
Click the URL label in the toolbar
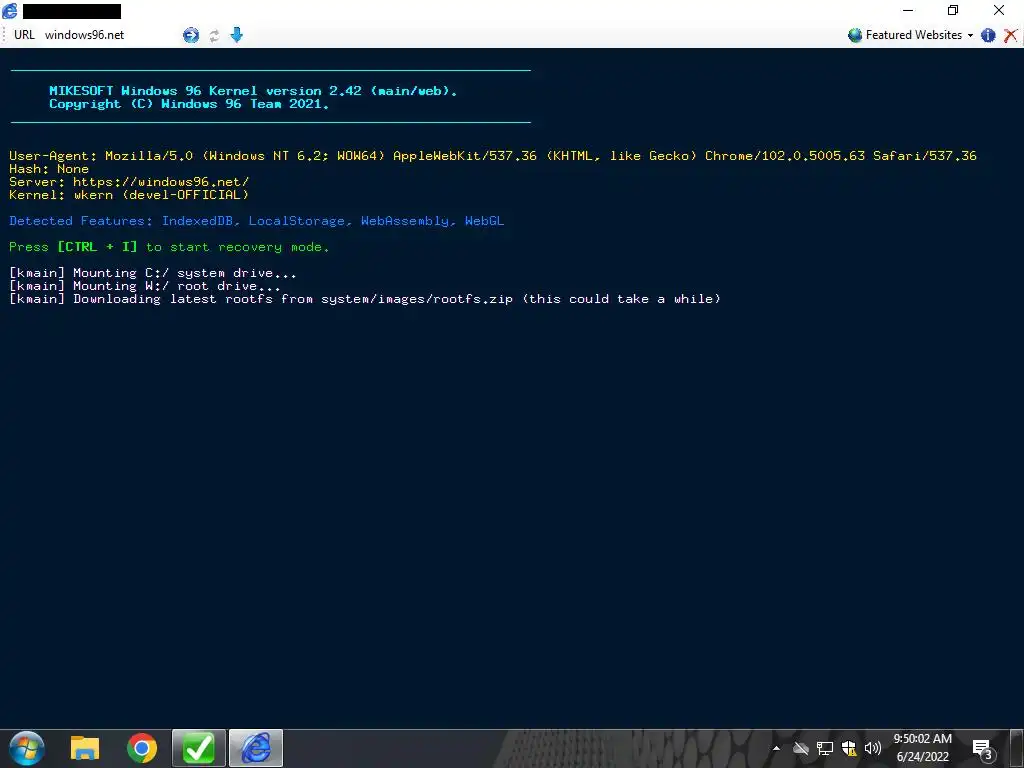24,35
